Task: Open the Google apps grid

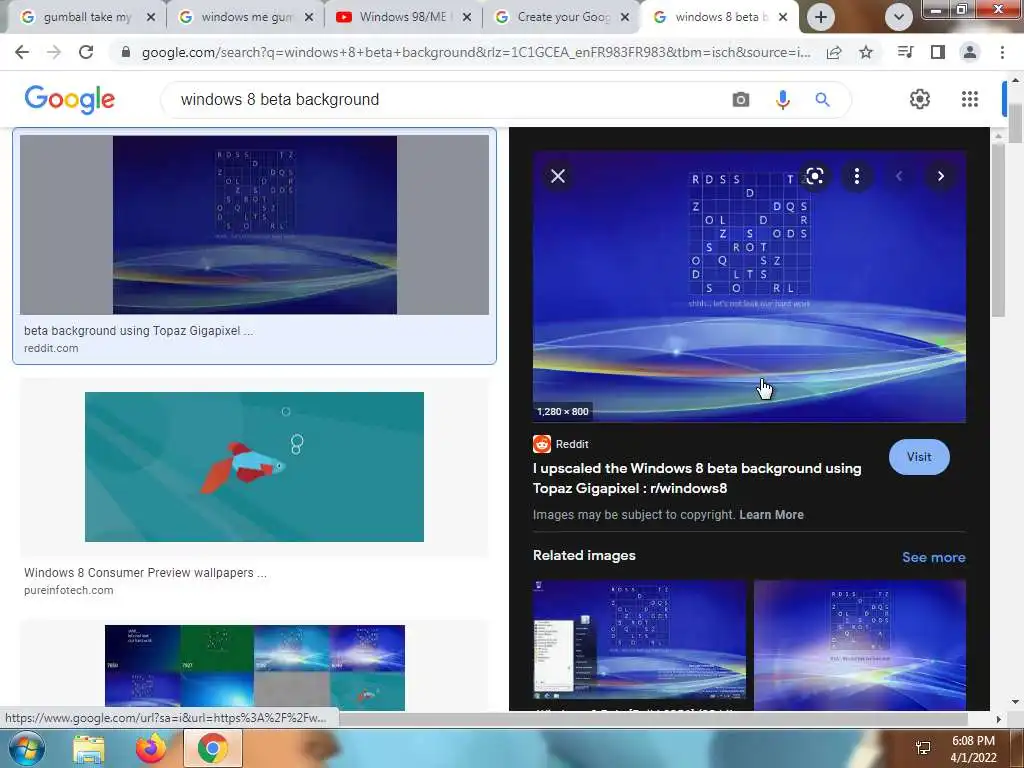Action: (x=970, y=99)
